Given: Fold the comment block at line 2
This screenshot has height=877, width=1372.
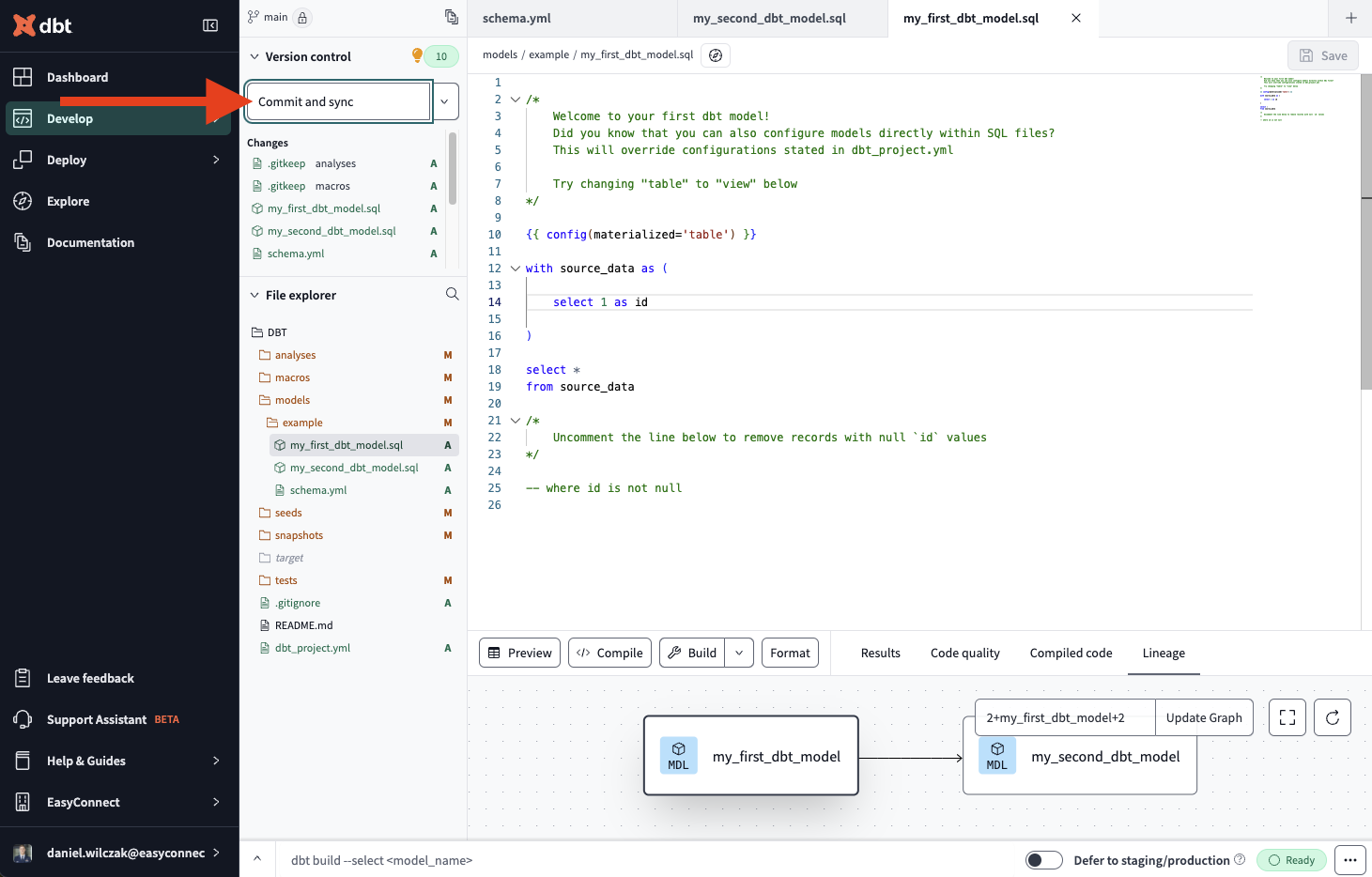Looking at the screenshot, I should [x=516, y=100].
